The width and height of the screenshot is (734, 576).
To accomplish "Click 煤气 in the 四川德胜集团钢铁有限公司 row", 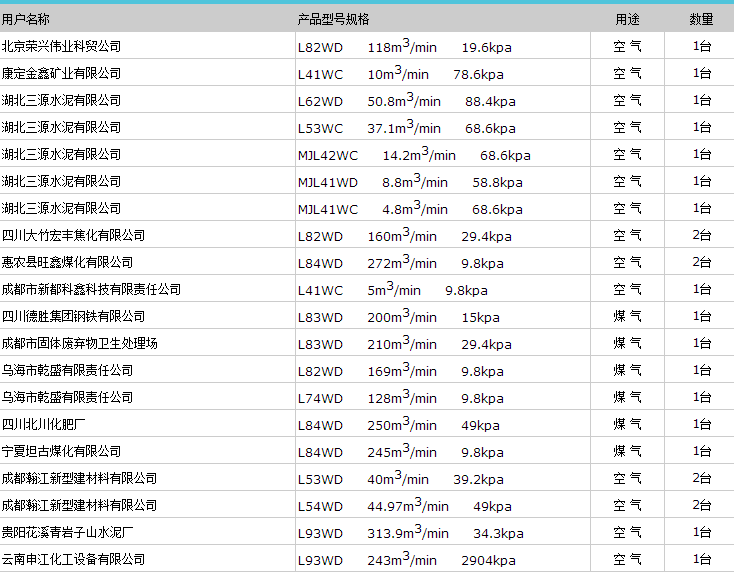I will [627, 316].
